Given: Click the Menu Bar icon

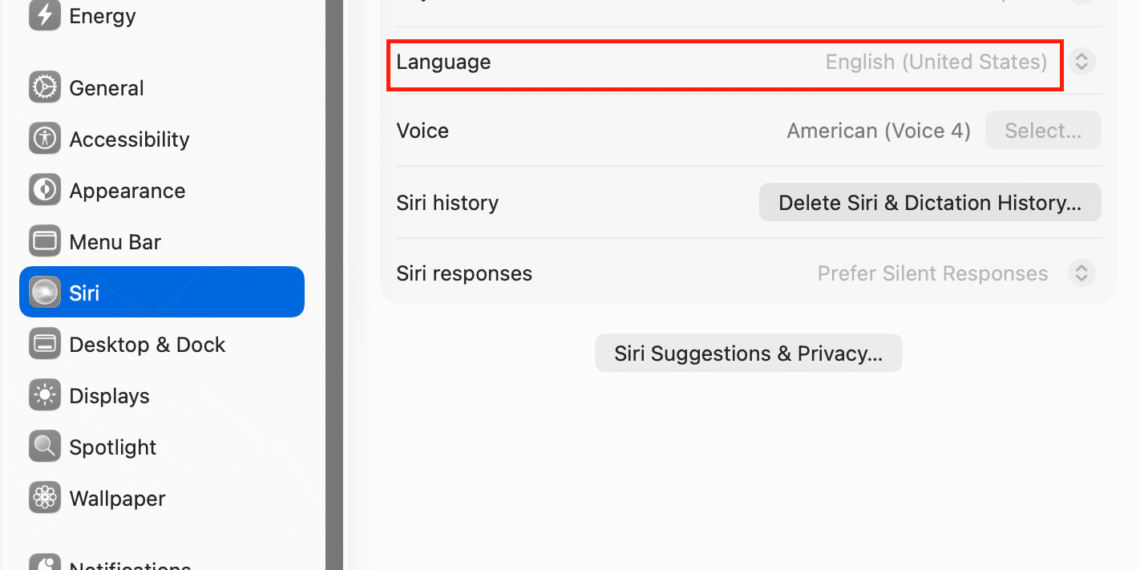Looking at the screenshot, I should (44, 242).
